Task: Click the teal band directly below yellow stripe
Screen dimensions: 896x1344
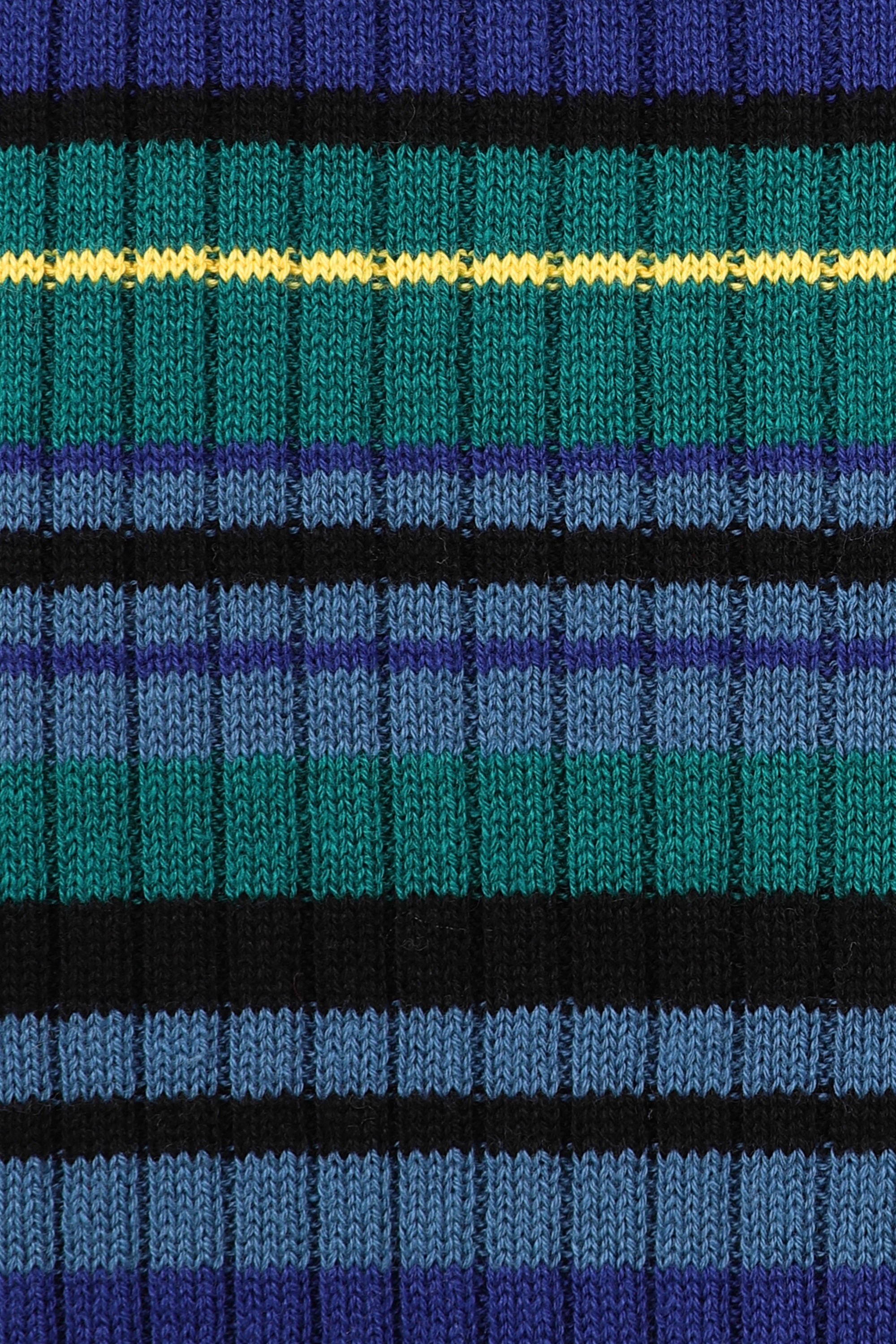Action: pyautogui.click(x=448, y=360)
